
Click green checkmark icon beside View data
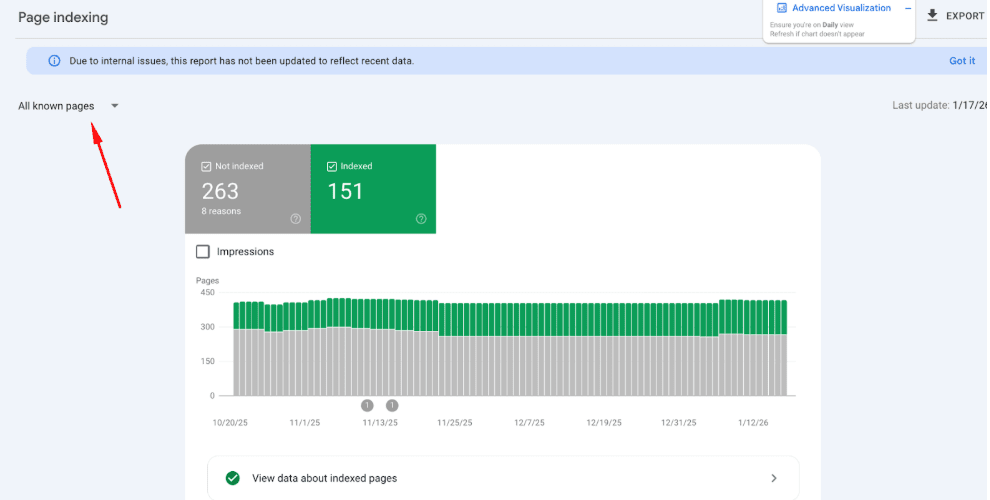click(233, 478)
